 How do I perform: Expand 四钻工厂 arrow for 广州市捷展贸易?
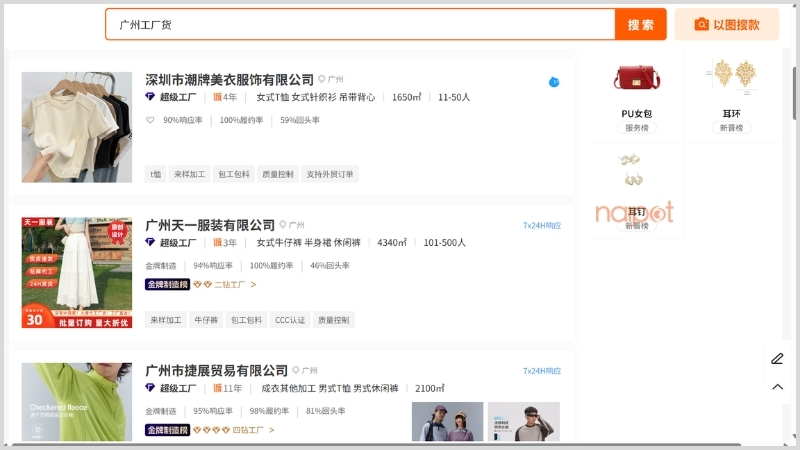click(271, 430)
